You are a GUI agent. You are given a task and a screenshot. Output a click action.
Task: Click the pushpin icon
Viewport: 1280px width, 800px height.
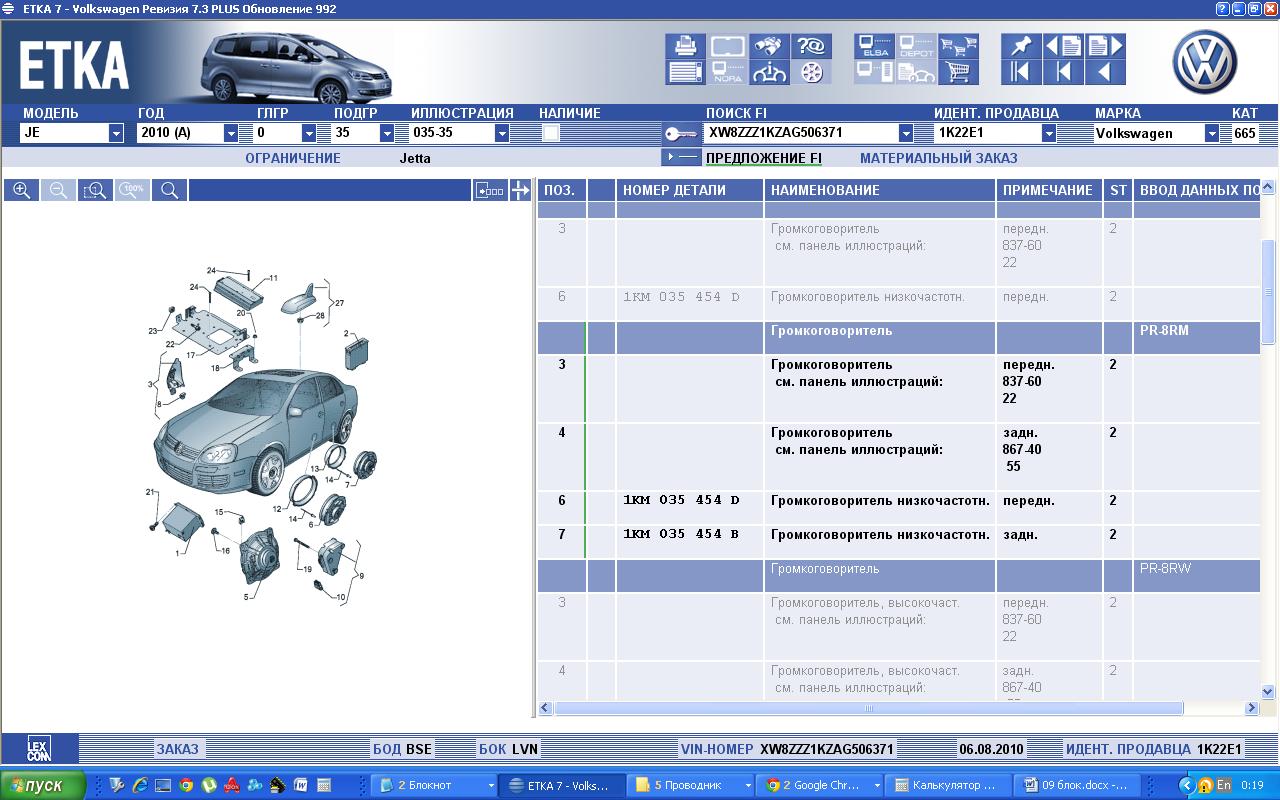pos(1021,46)
